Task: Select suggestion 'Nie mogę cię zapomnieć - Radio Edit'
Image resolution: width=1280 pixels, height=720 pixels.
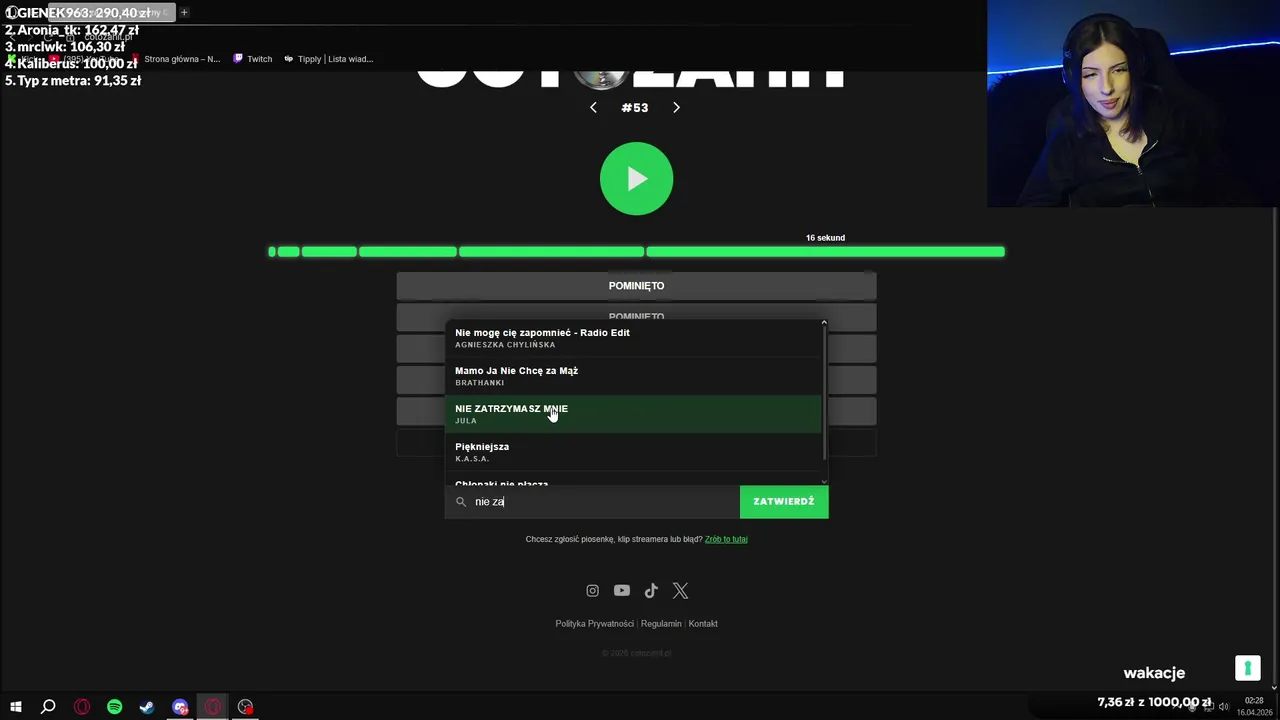Action: (x=632, y=338)
